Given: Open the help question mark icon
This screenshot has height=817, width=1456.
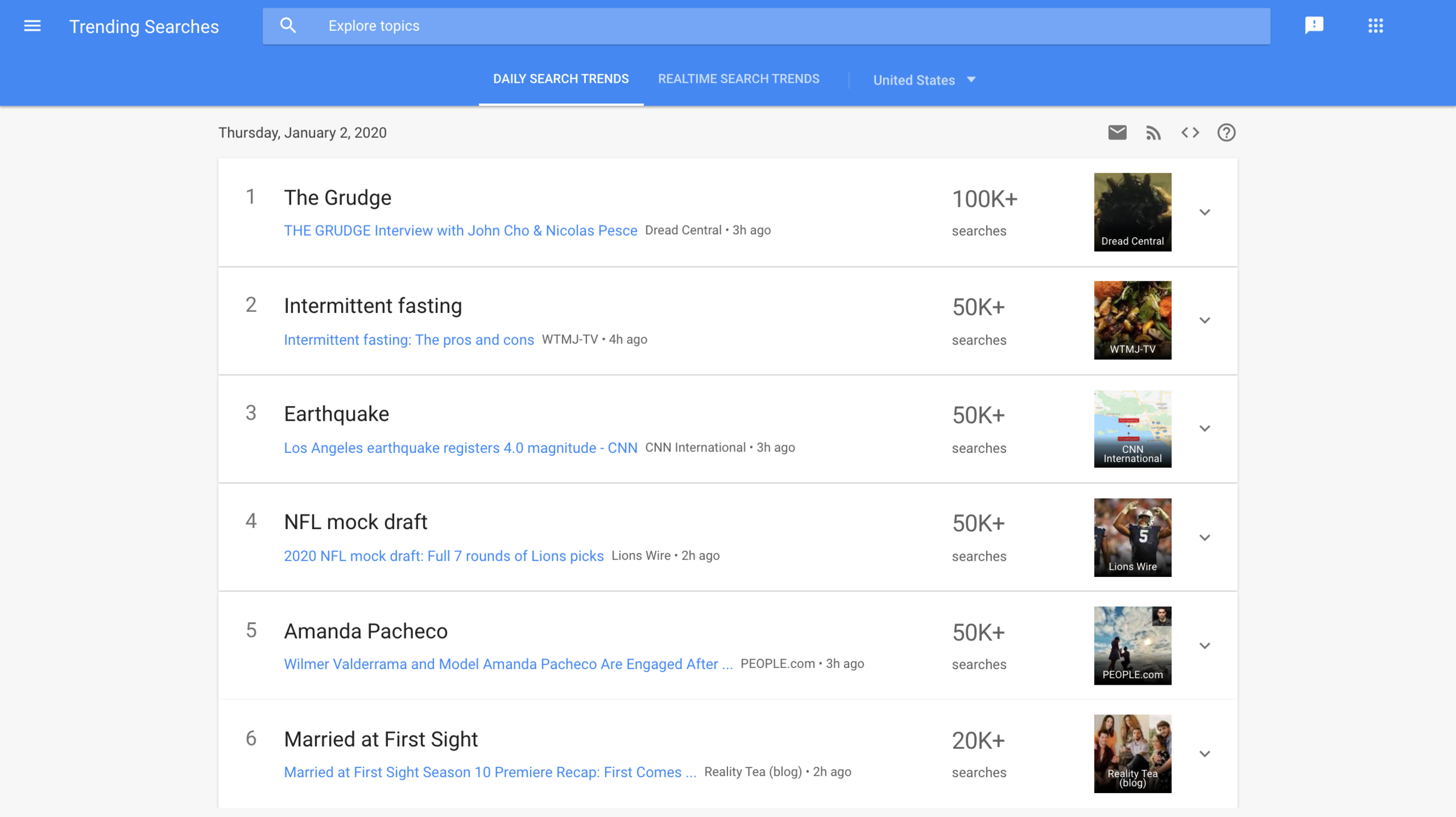Looking at the screenshot, I should [x=1226, y=133].
